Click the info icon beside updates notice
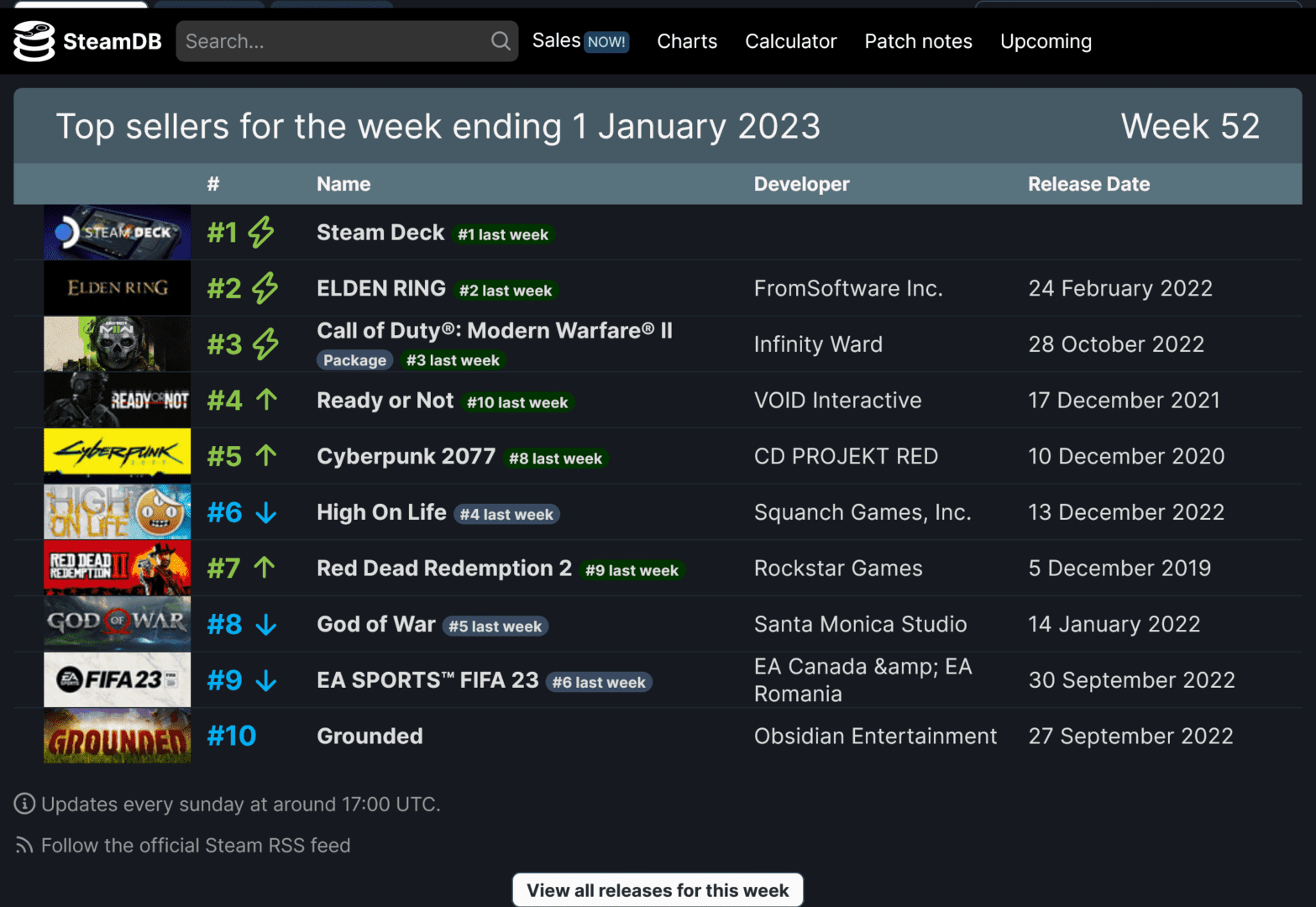 point(24,804)
